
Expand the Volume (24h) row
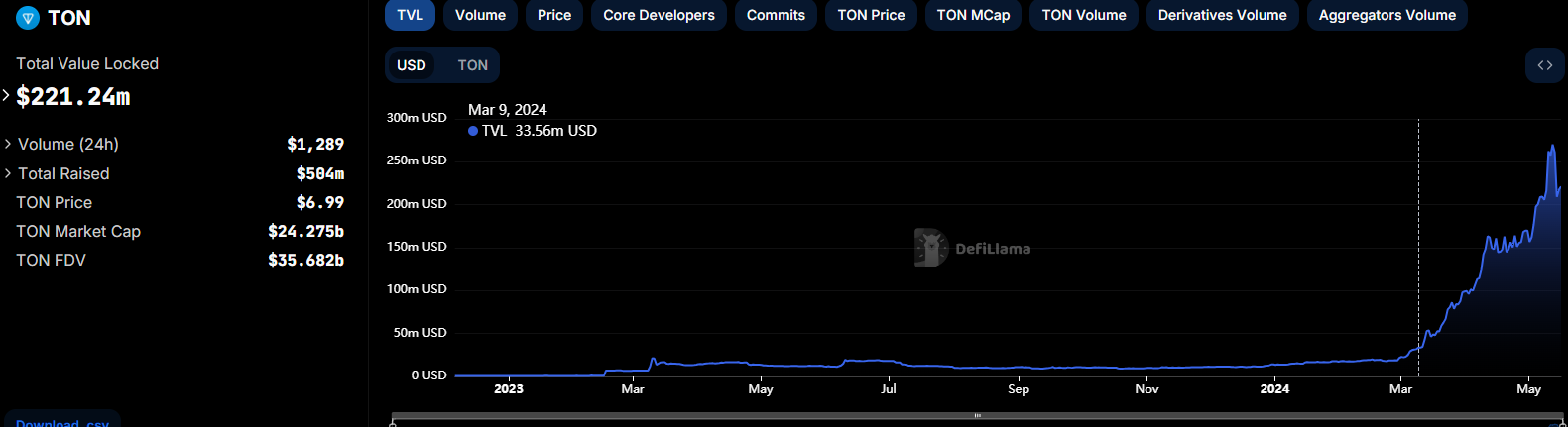click(8, 145)
